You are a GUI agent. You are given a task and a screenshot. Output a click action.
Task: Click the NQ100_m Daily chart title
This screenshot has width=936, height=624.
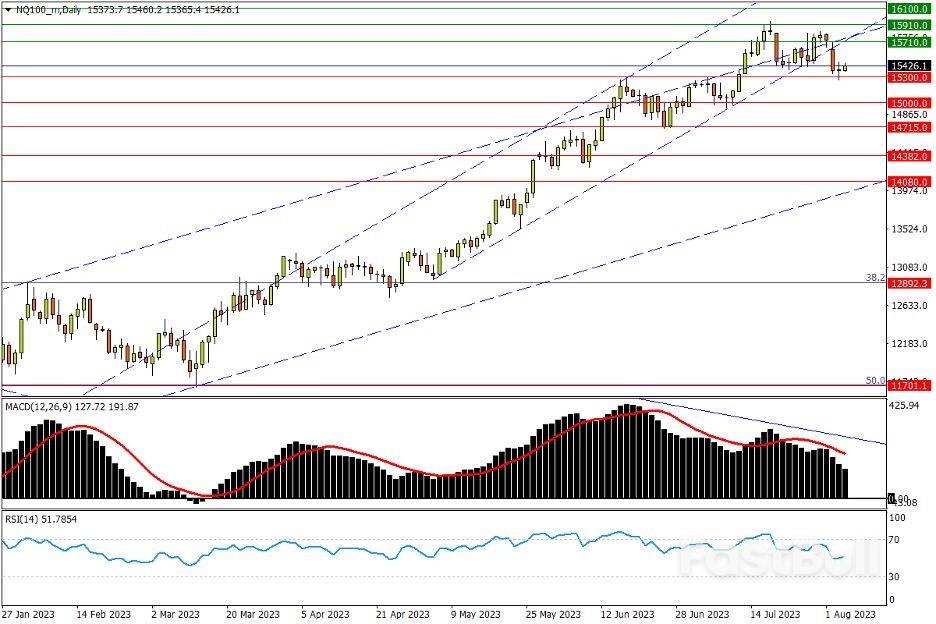click(x=45, y=9)
